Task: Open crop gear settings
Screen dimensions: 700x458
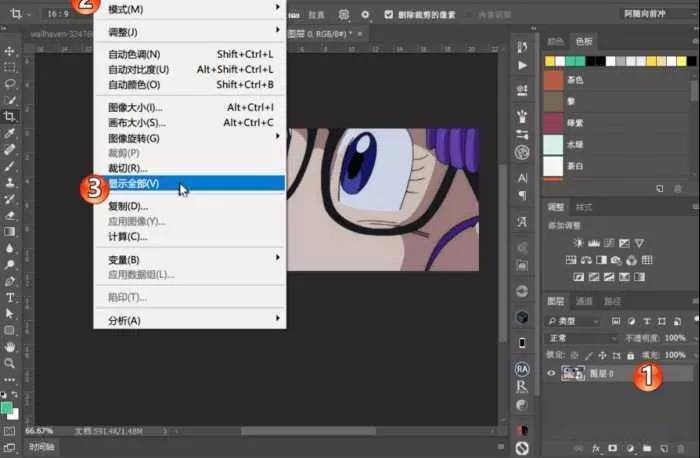Action: point(365,15)
